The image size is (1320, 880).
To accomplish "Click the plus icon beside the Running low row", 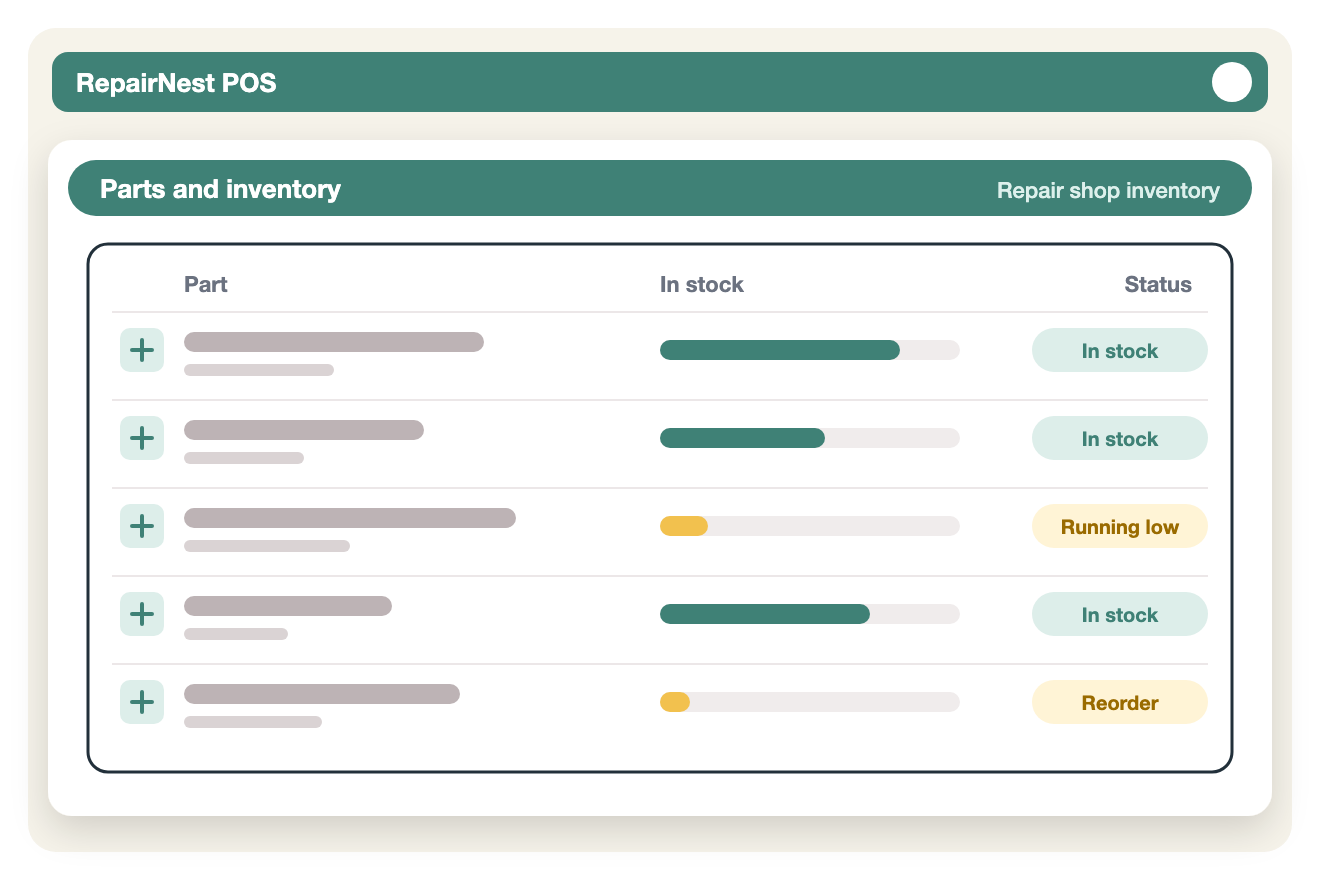I will point(142,526).
